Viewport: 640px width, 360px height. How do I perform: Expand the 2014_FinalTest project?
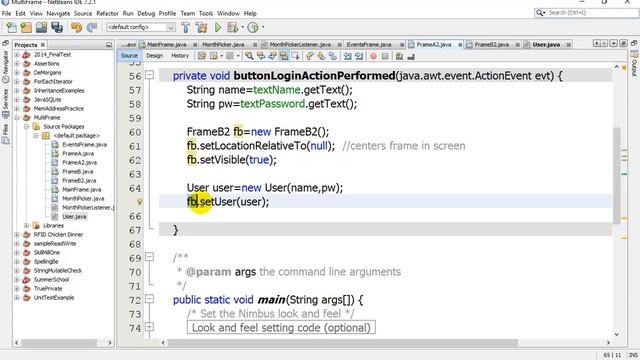coord(17,55)
